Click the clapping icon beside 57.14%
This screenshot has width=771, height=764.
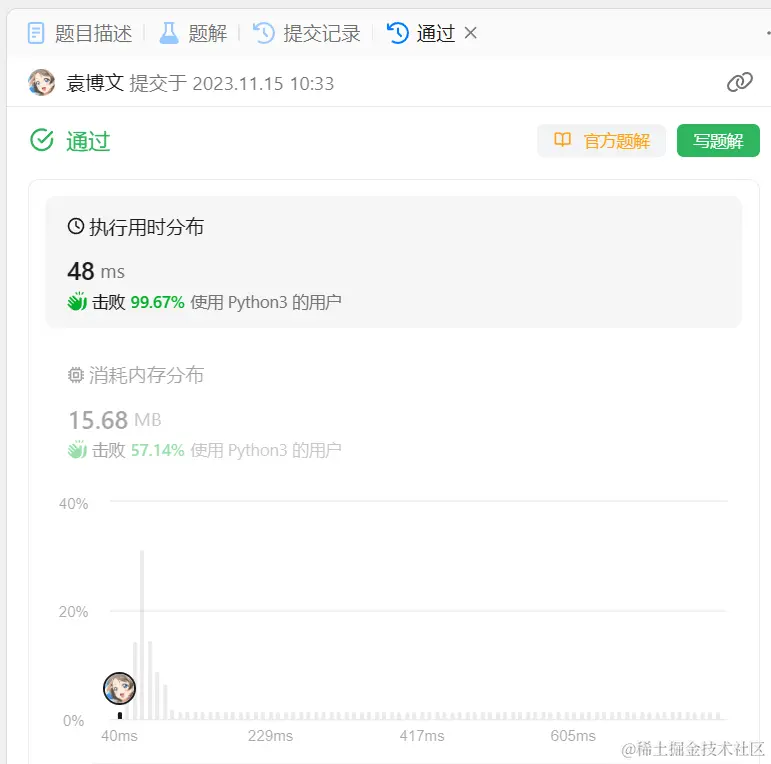point(77,449)
